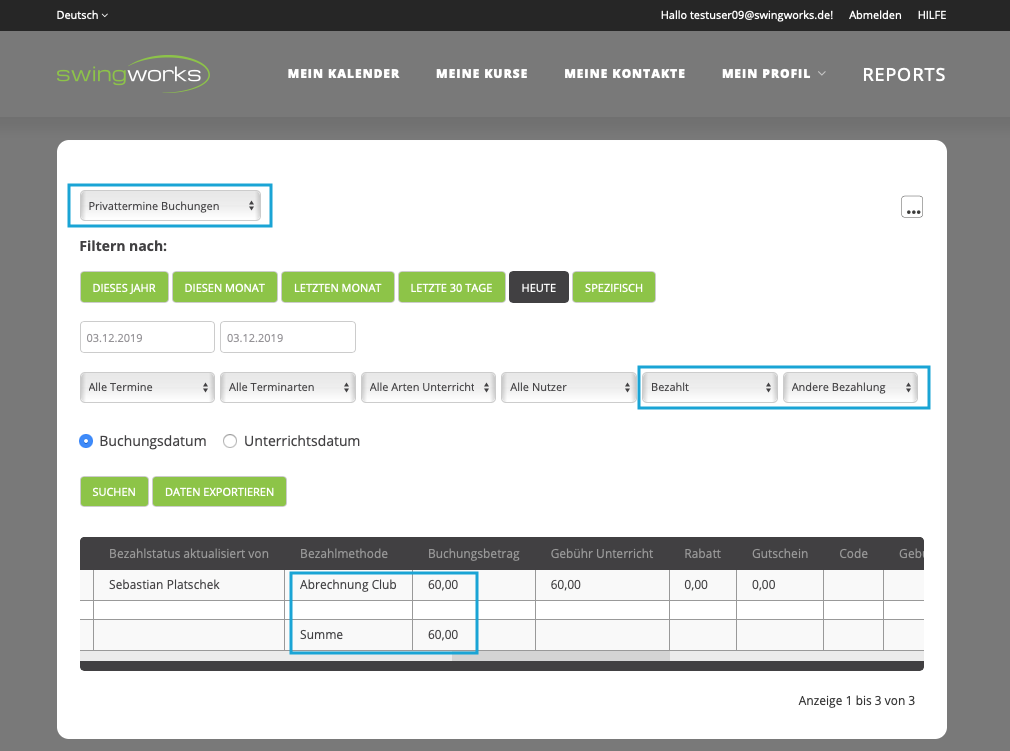Click the swingworks logo
The height and width of the screenshot is (751, 1010).
pos(133,74)
